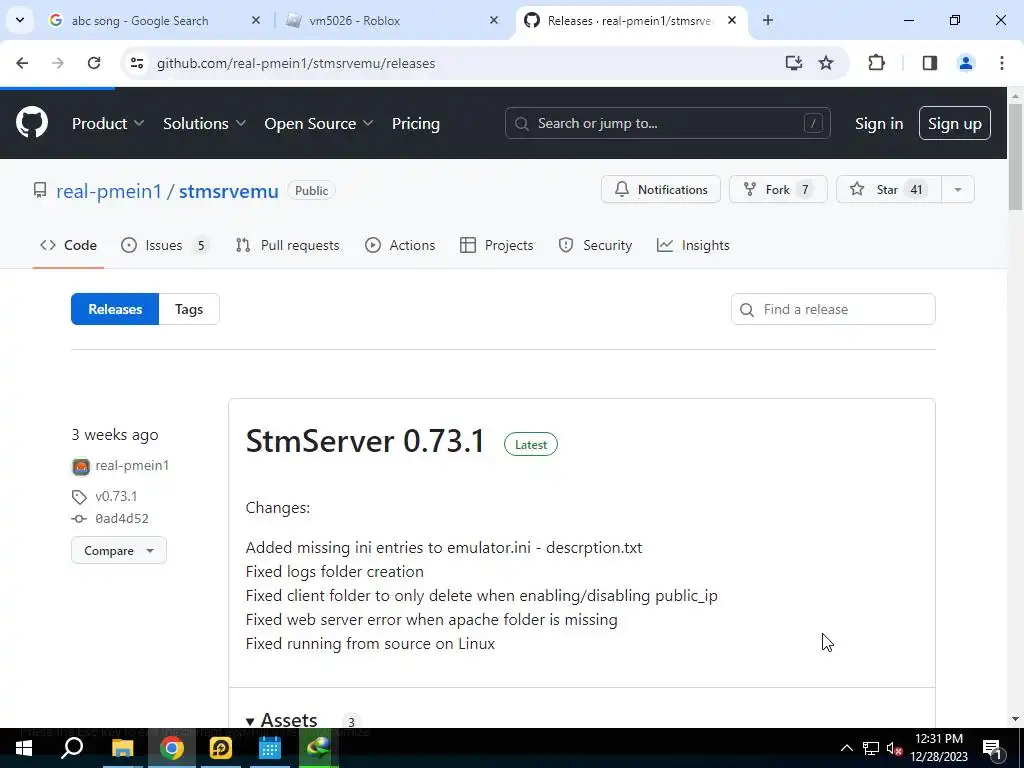This screenshot has height=768, width=1024.
Task: Expand the Compare dropdown
Action: (119, 551)
